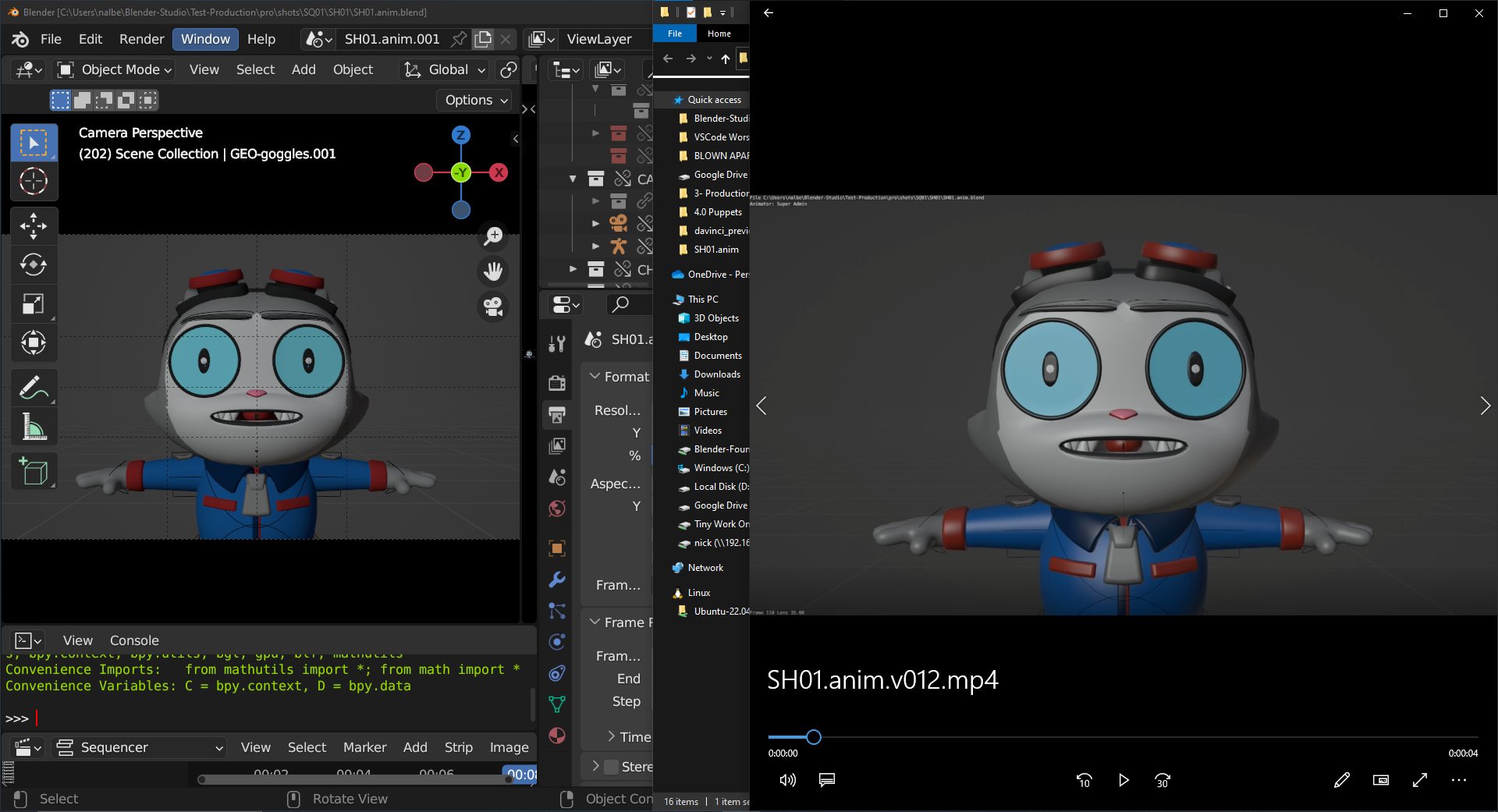The width and height of the screenshot is (1498, 812).
Task: Select the Measure ruler tool
Action: pyautogui.click(x=34, y=427)
